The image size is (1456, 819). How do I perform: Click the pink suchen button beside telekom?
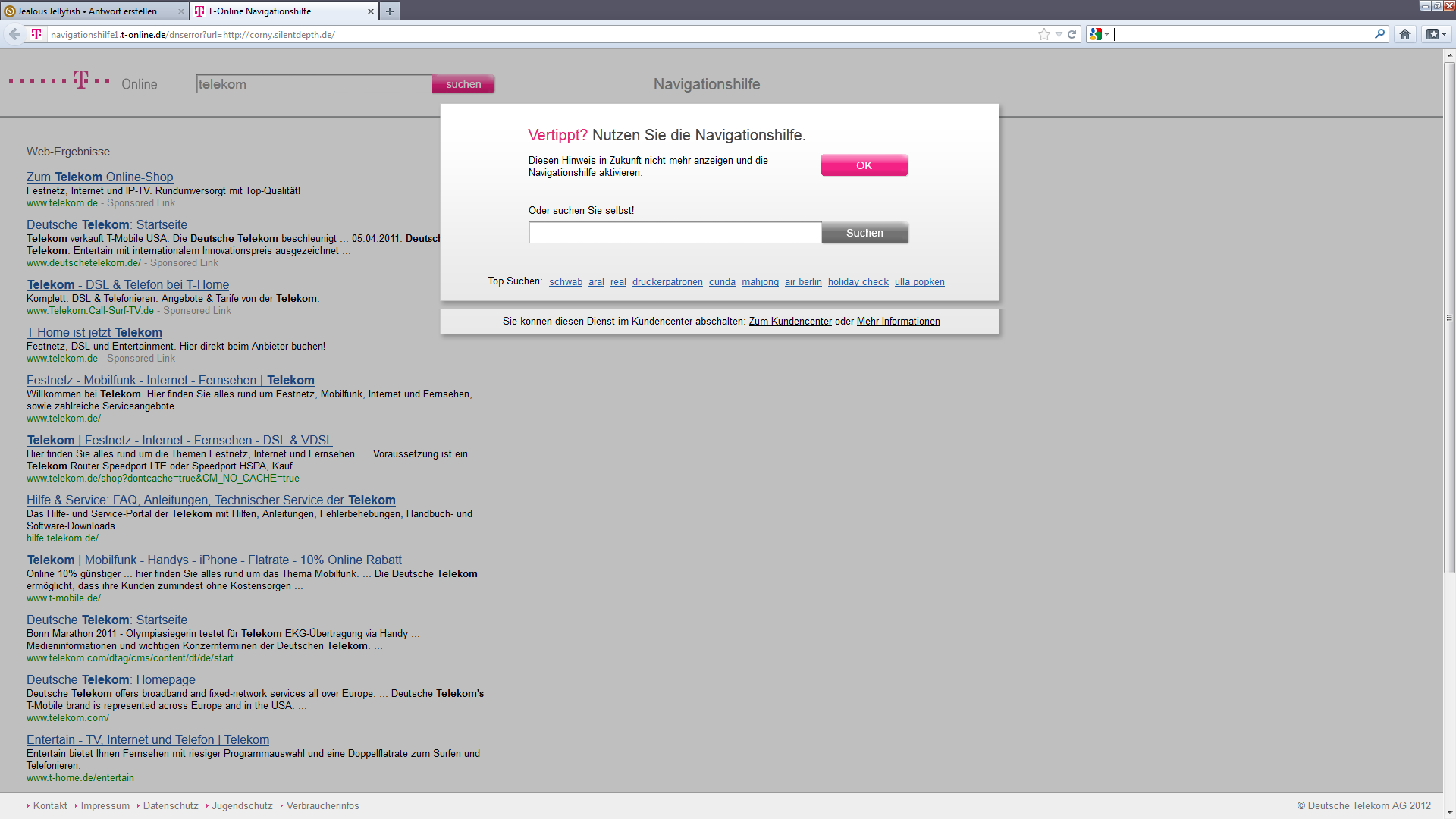463,84
